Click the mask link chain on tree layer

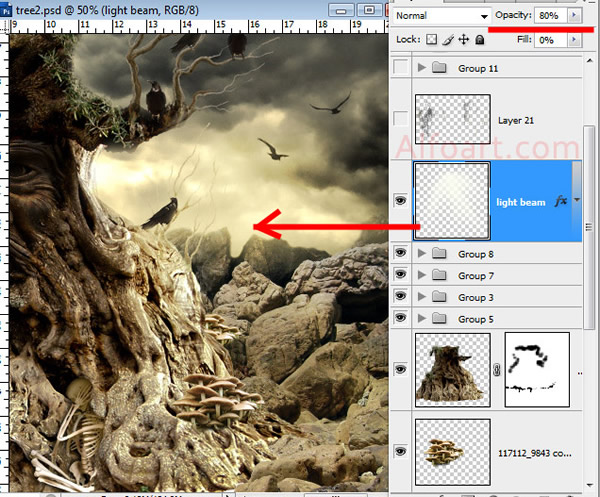tap(497, 368)
